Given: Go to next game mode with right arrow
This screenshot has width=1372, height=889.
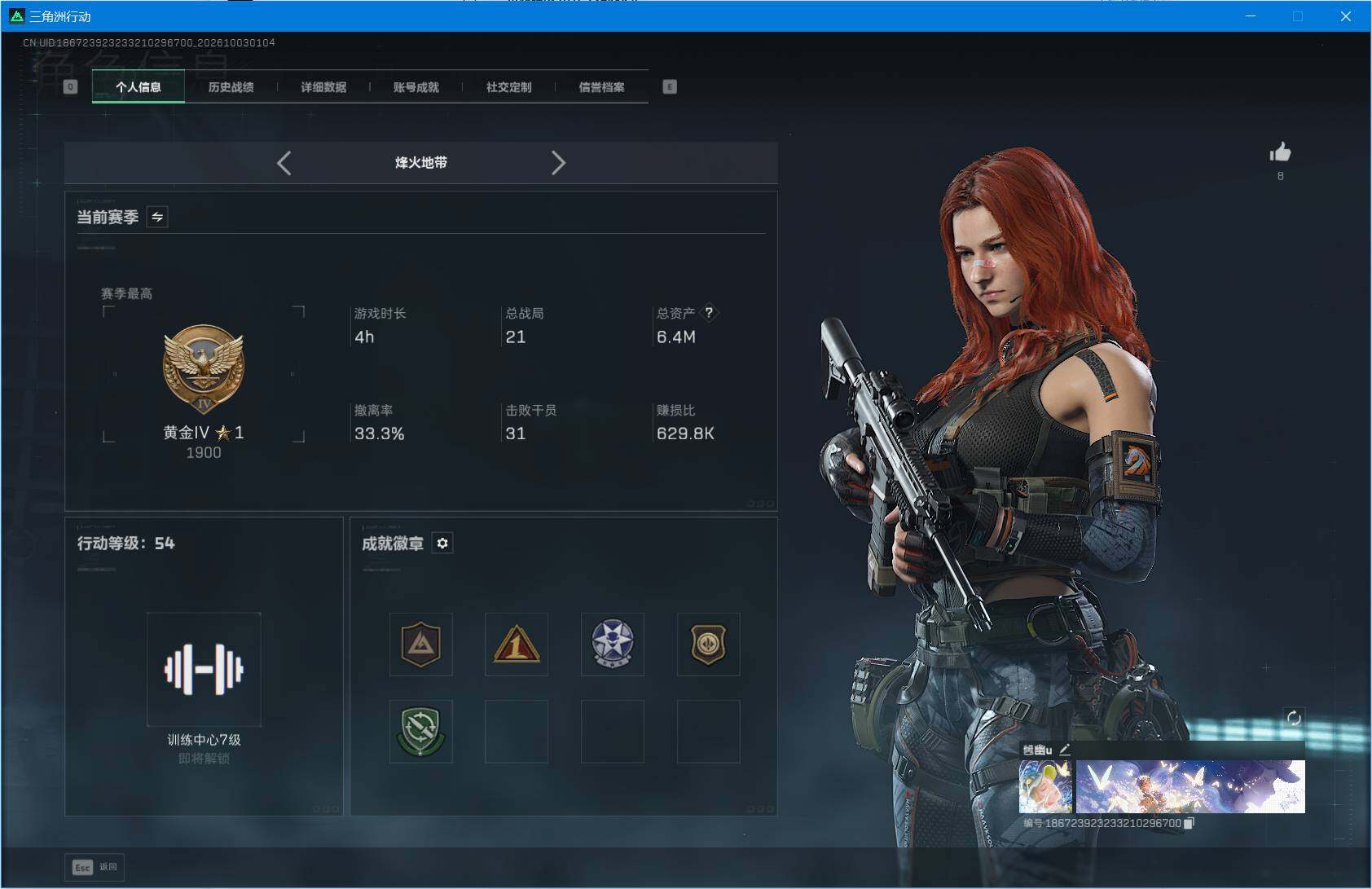Looking at the screenshot, I should click(558, 163).
